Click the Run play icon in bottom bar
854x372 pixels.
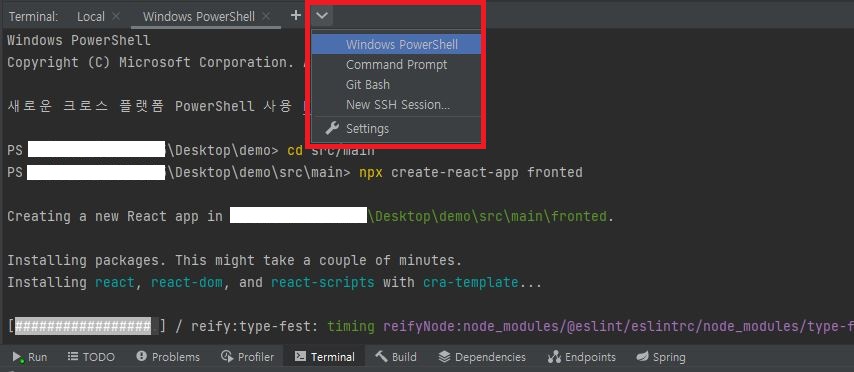tap(18, 357)
